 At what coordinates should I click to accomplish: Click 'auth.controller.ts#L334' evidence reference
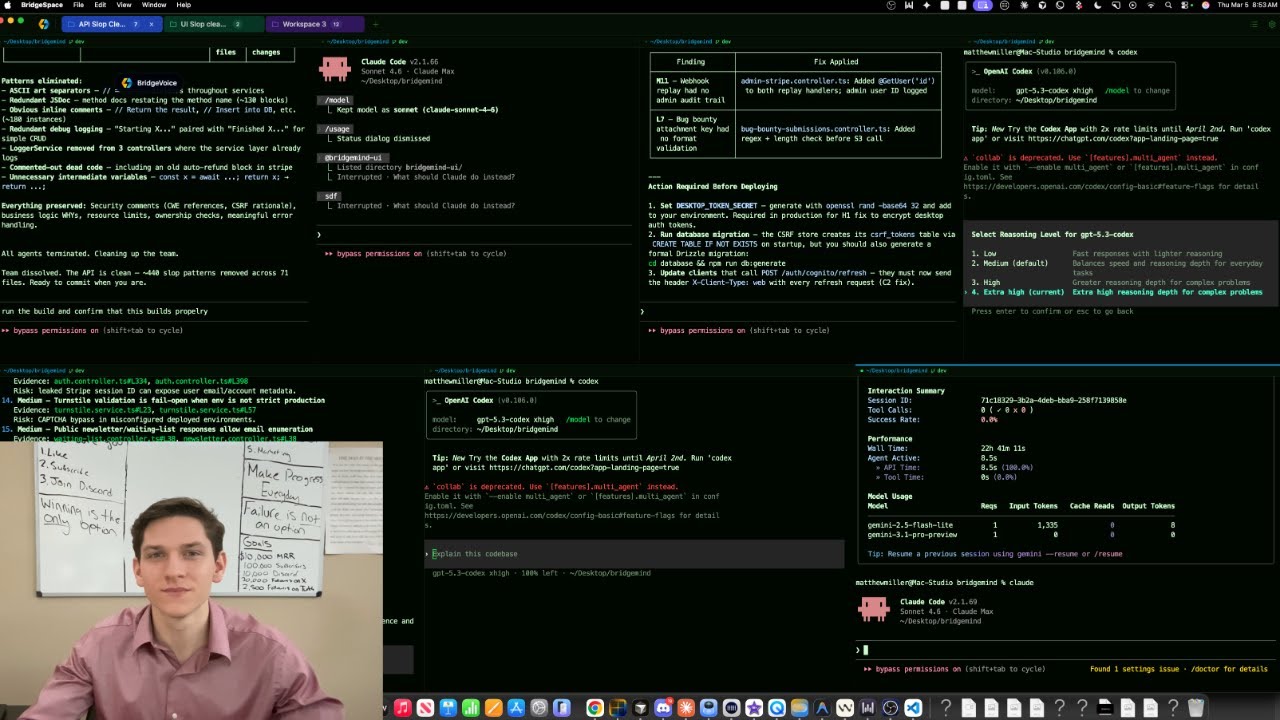99,381
